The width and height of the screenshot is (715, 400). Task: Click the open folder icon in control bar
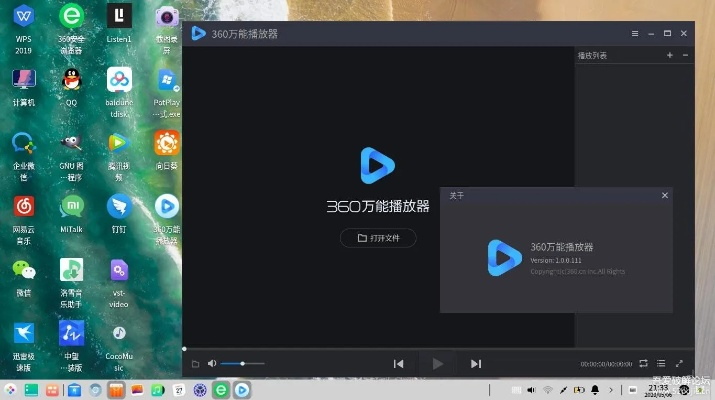pyautogui.click(x=195, y=364)
